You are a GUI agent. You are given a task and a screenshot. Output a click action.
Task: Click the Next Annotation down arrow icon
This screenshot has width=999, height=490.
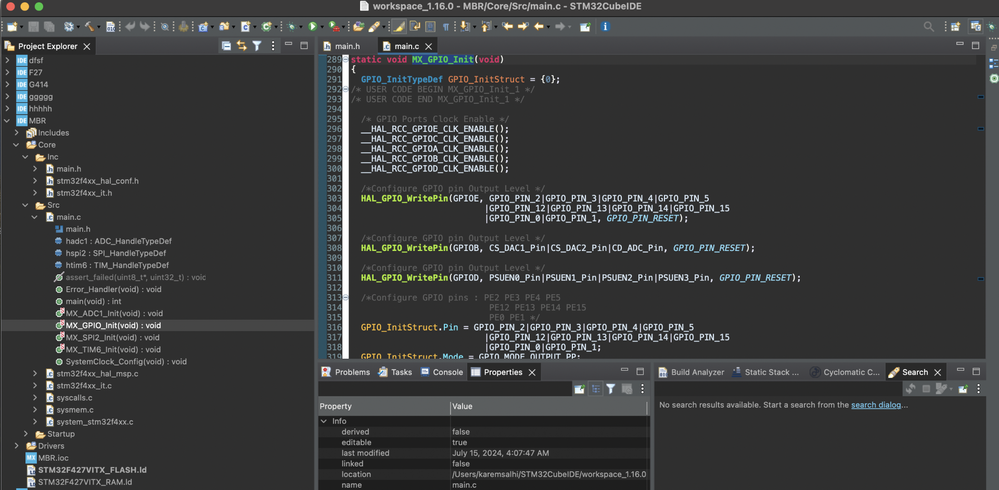(463, 27)
